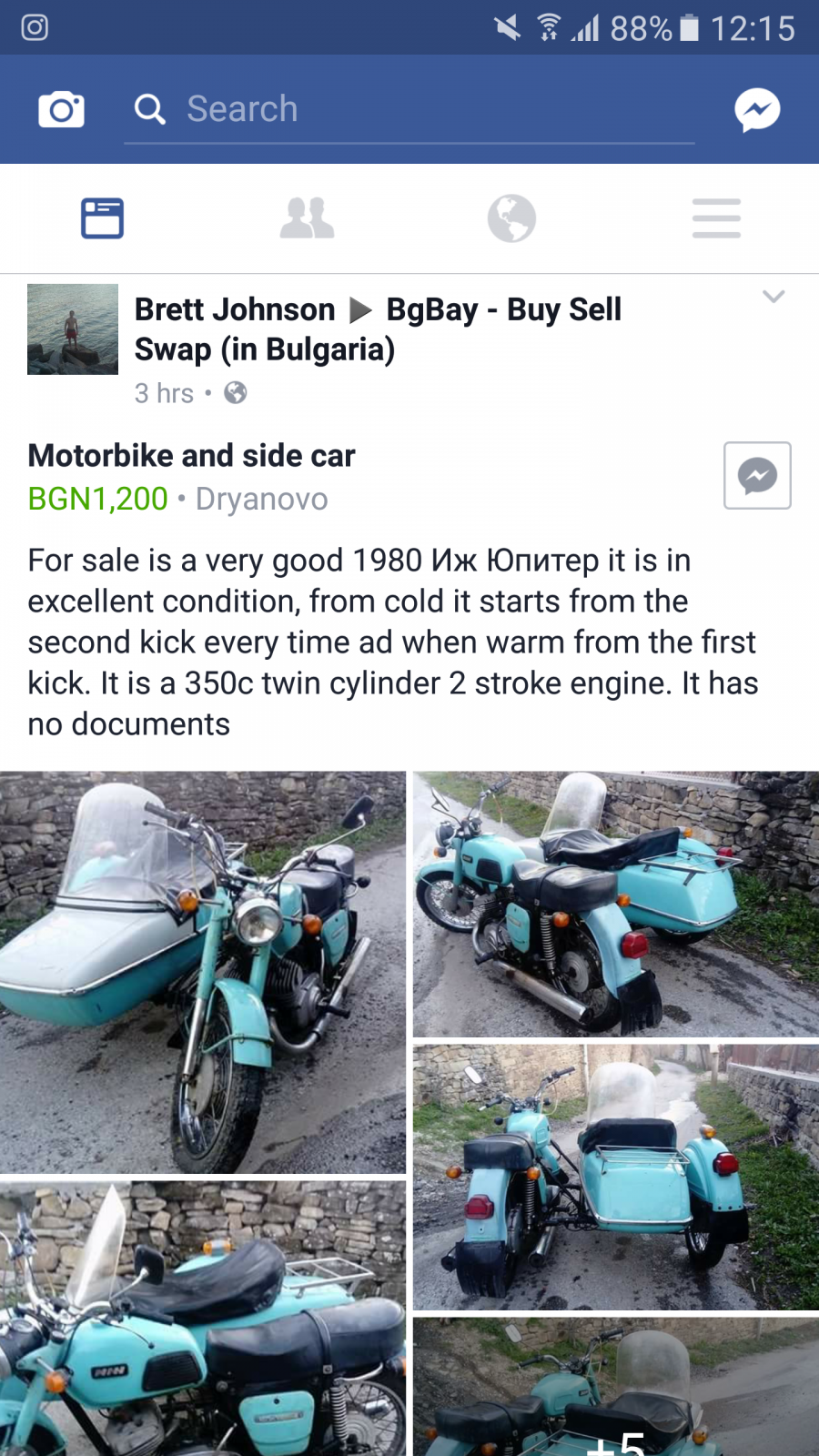Switch to the Friends requests tab
Screen dimensions: 819x1456
click(307, 218)
